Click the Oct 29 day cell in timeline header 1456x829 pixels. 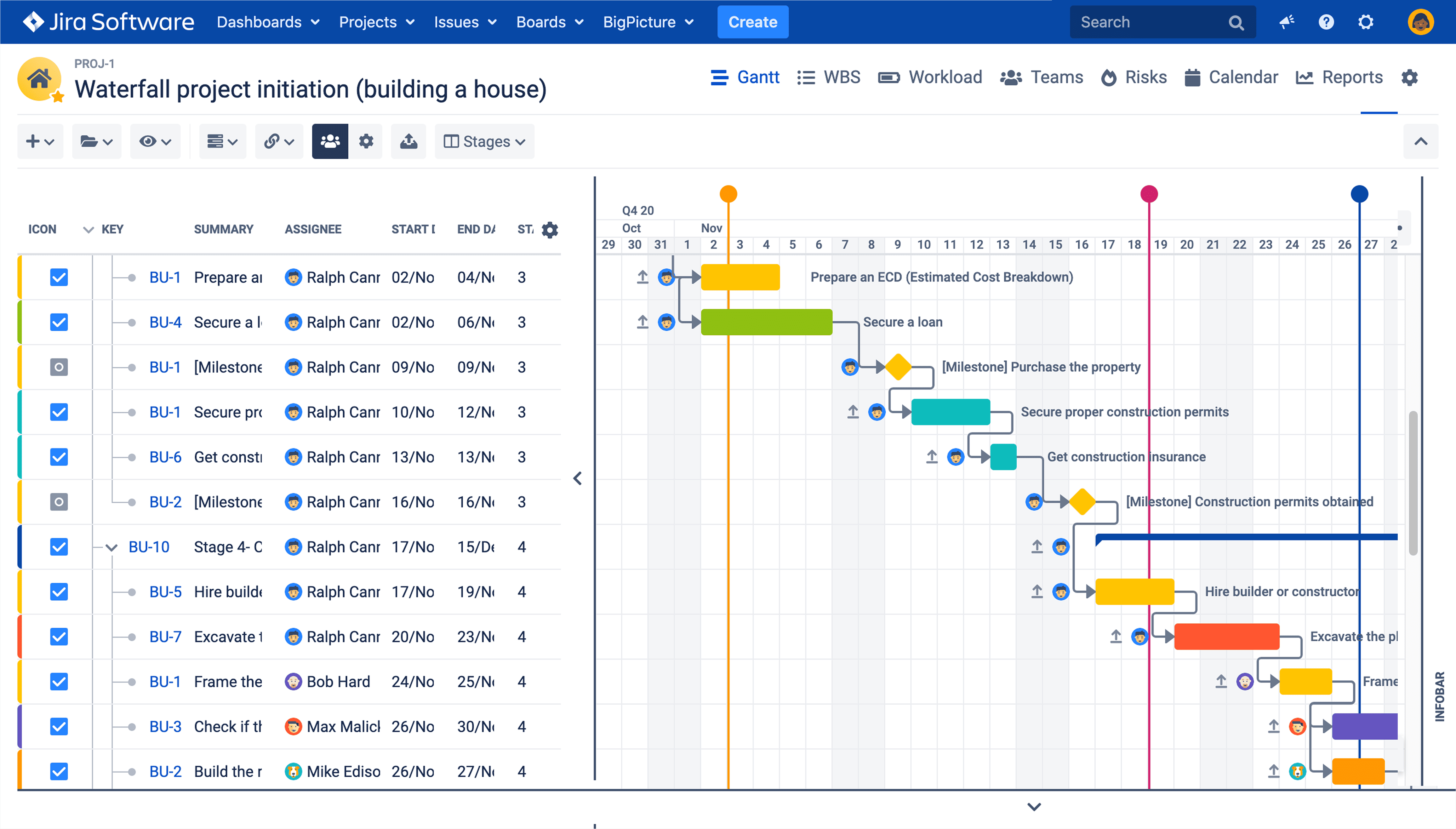coord(608,245)
